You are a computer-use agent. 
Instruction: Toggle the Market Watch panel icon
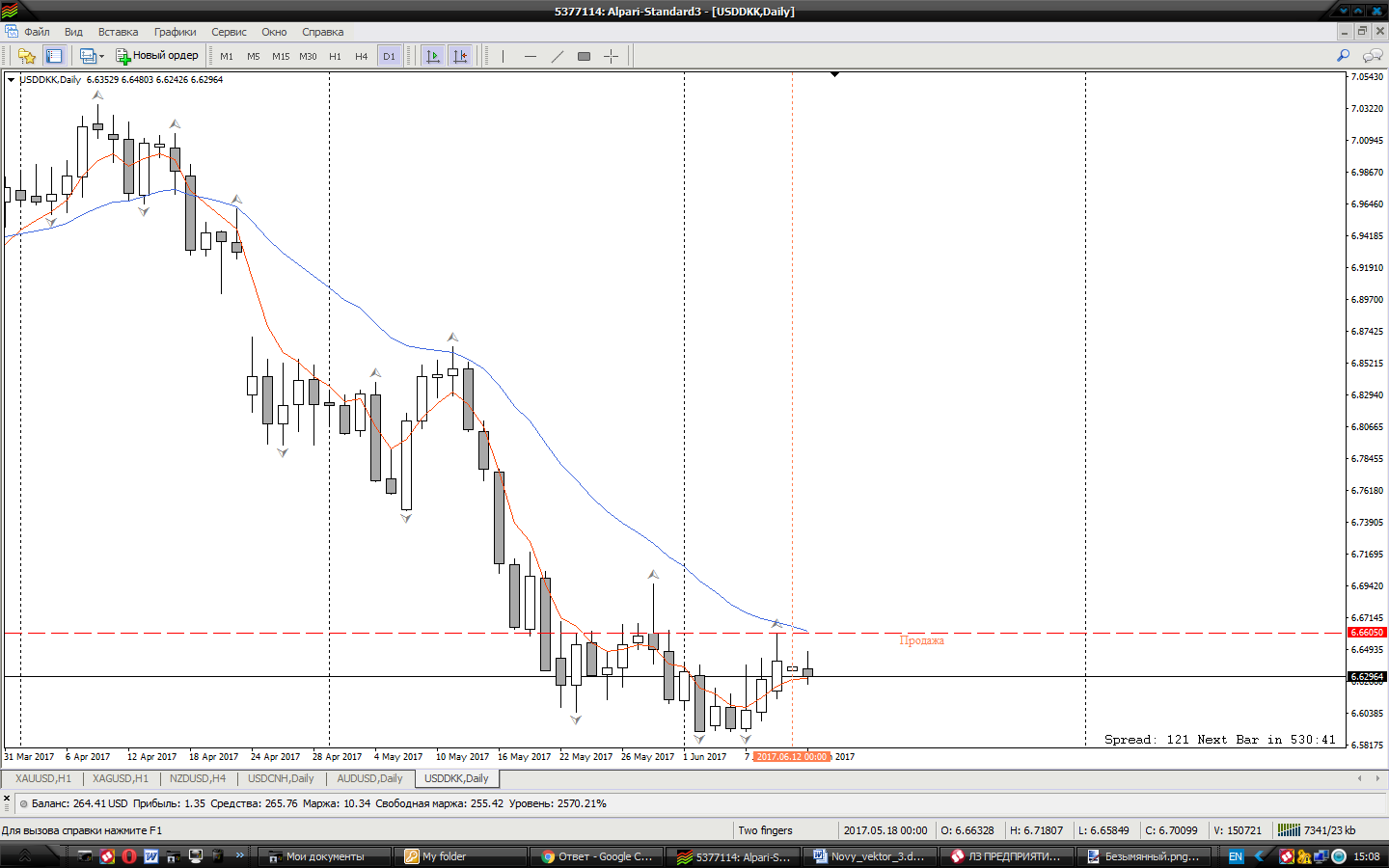pos(54,56)
